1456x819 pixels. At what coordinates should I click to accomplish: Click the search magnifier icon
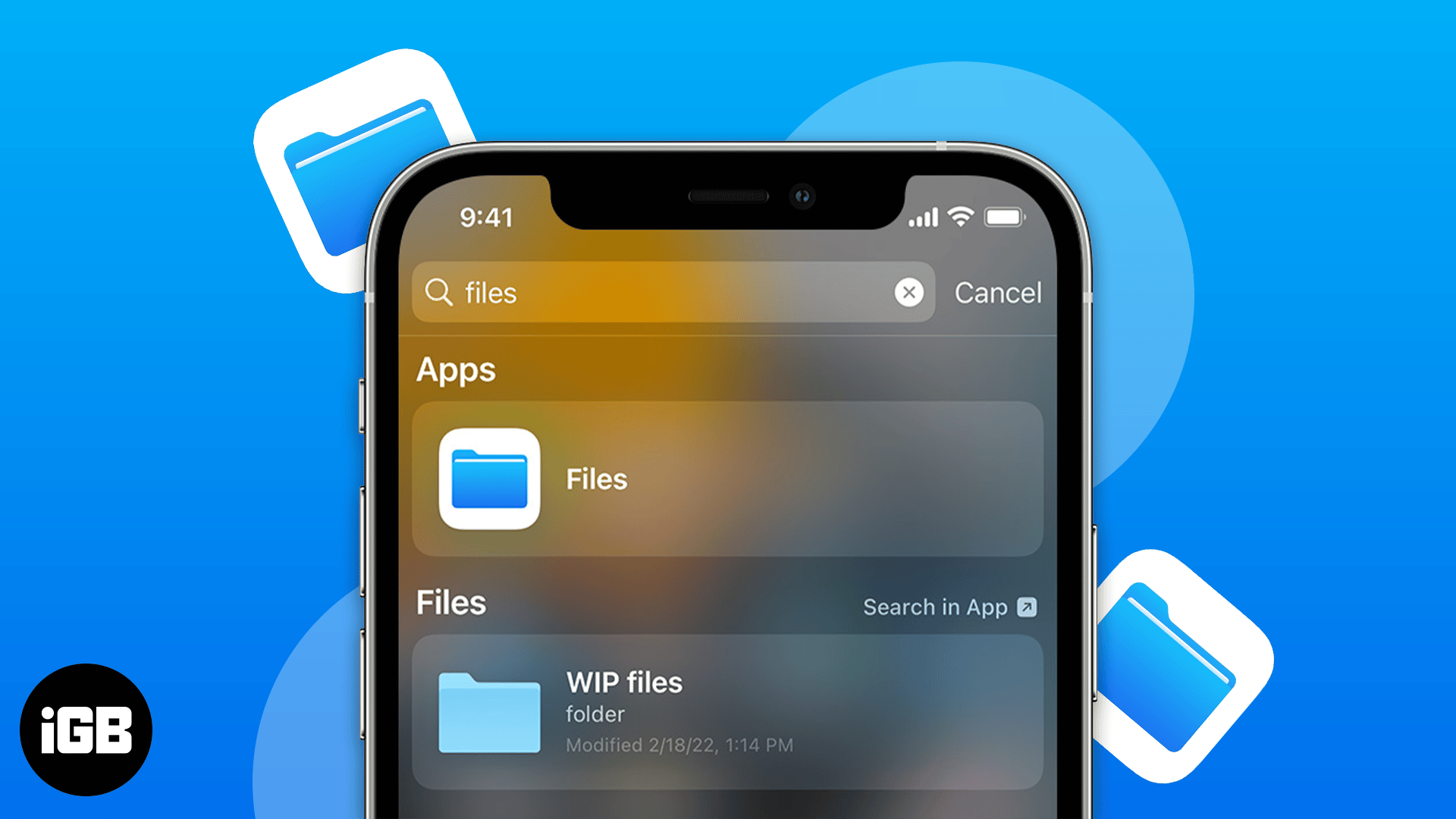click(439, 292)
